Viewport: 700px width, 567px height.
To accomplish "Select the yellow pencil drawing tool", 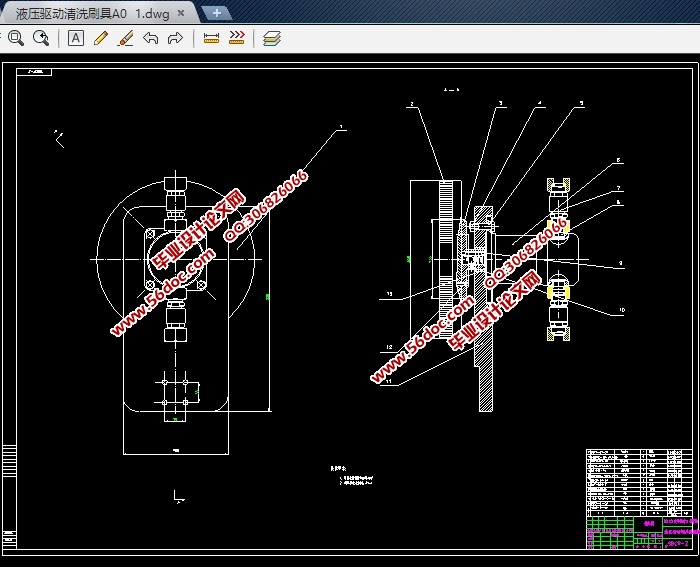I will click(100, 38).
